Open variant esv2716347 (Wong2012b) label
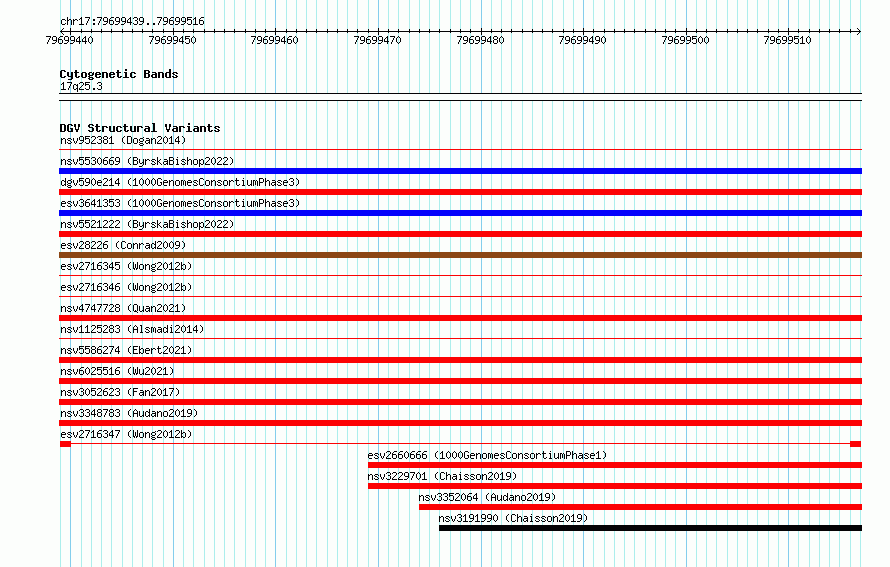Image resolution: width=890 pixels, height=567 pixels. 126,434
